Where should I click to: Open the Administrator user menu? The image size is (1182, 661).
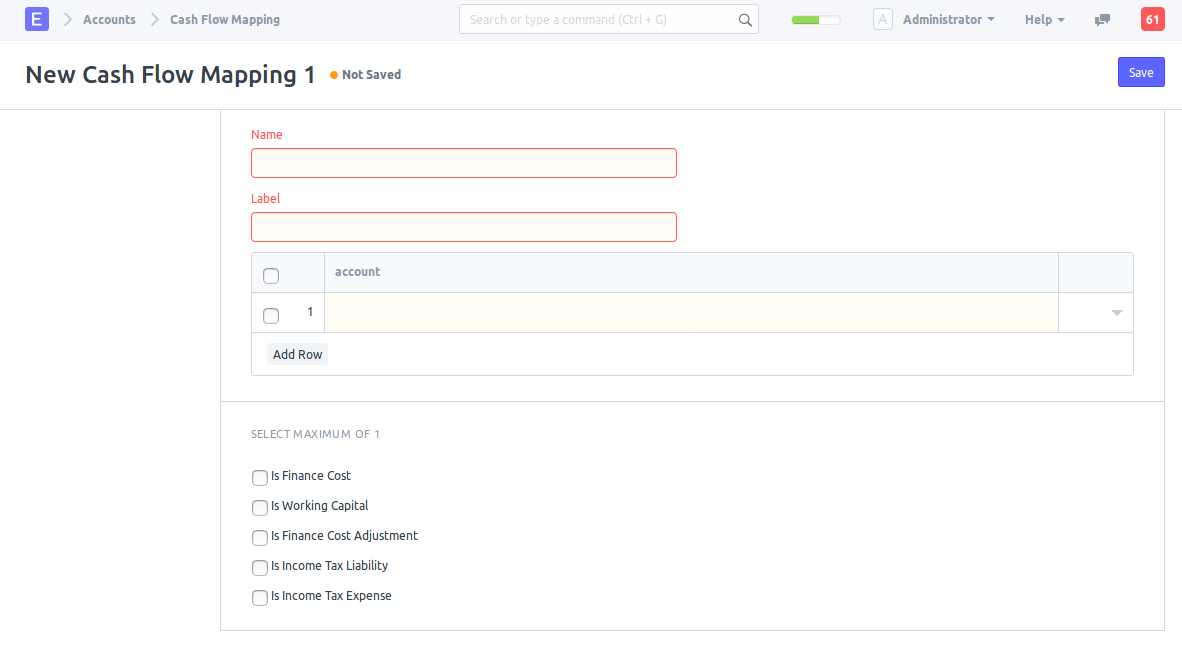[947, 20]
